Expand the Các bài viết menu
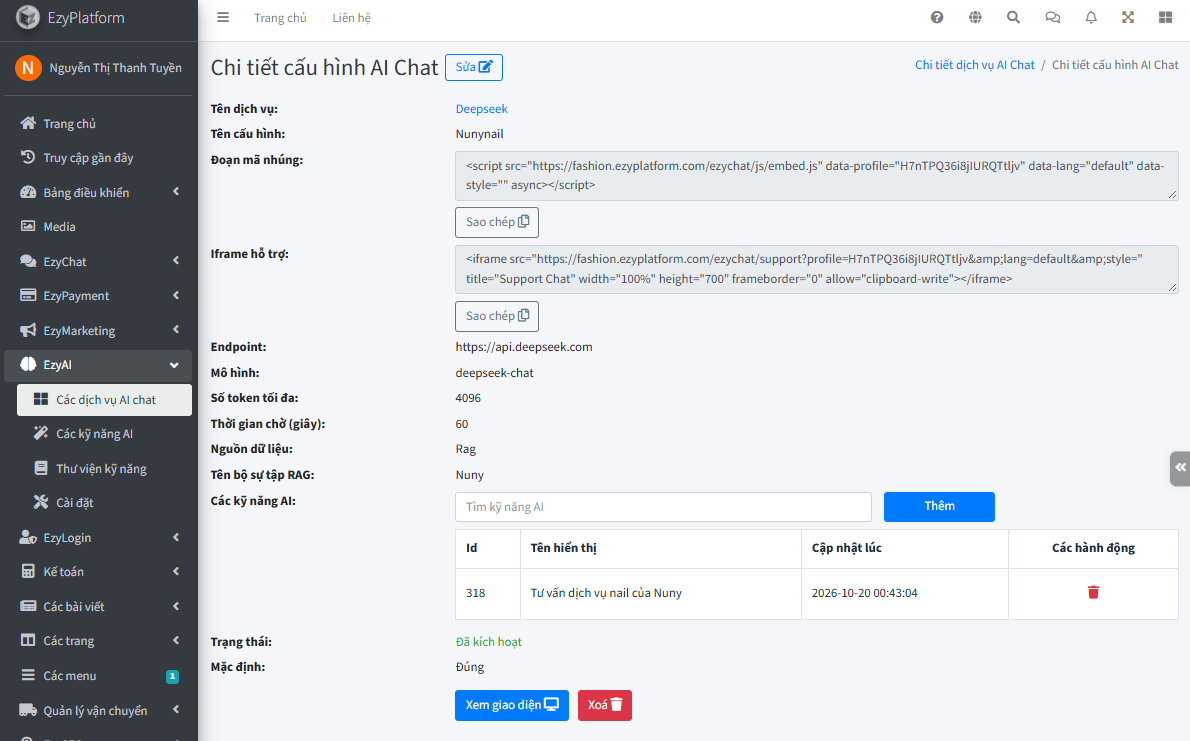Image resolution: width=1190 pixels, height=741 pixels. pyautogui.click(x=96, y=607)
